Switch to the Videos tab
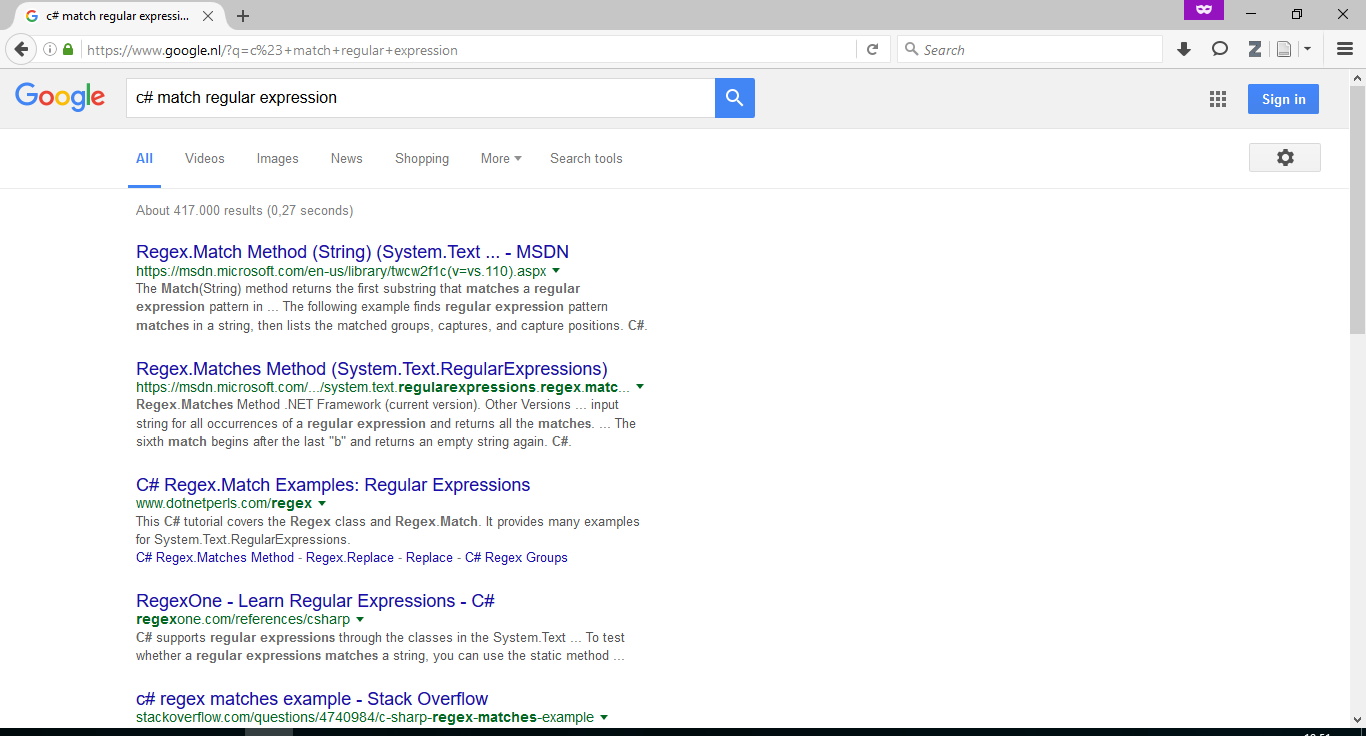The height and width of the screenshot is (736, 1366). (205, 158)
